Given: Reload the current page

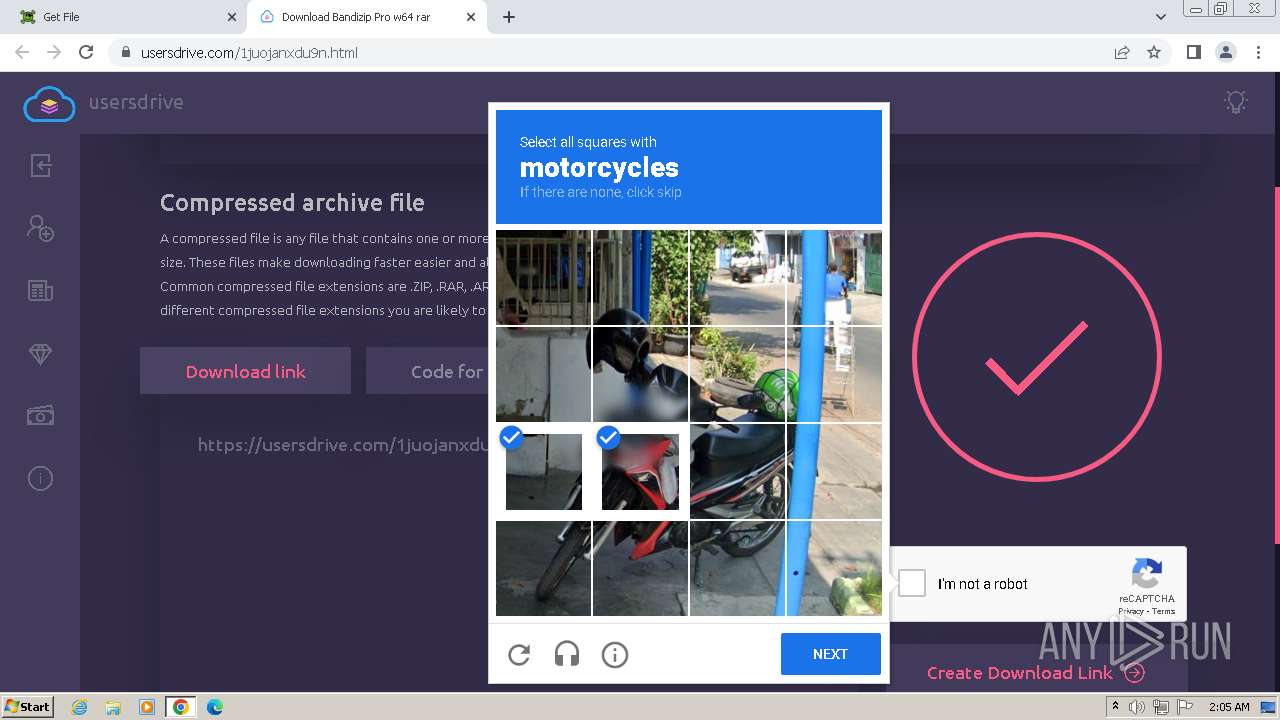Looking at the screenshot, I should 86,52.
